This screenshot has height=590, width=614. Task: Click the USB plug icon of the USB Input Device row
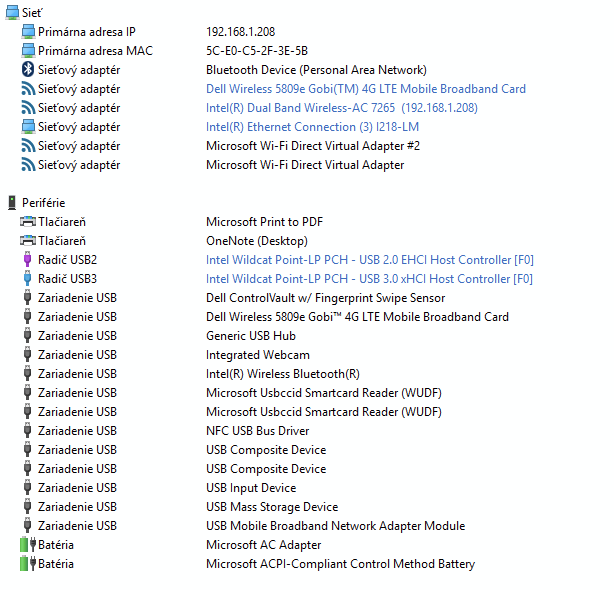(27, 488)
